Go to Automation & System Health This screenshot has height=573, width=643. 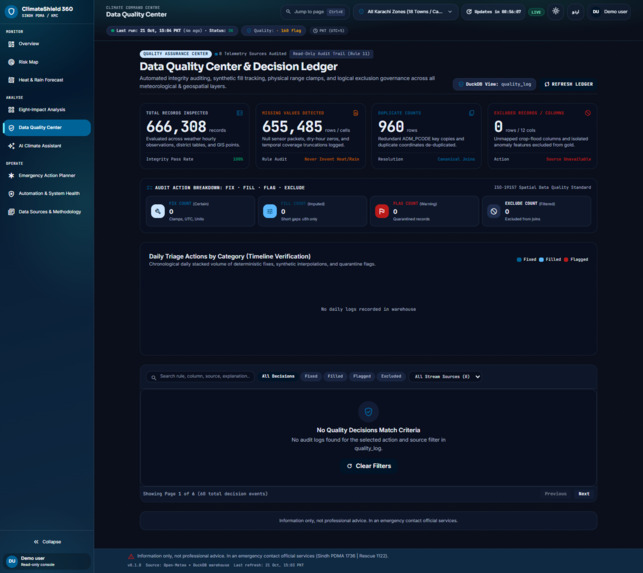click(x=47, y=194)
